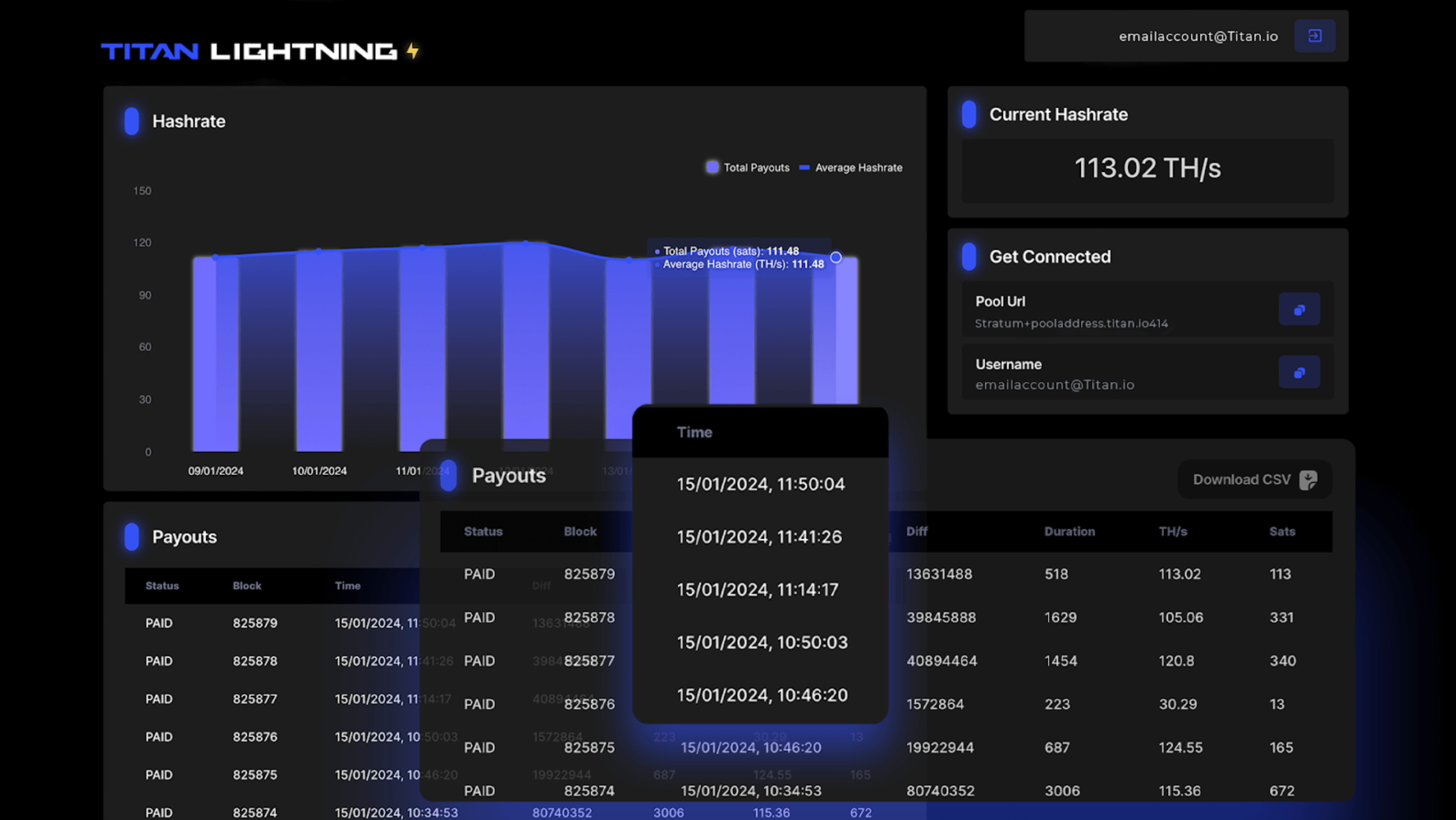Click the blue pill marker beside Current Hashrate
The height and width of the screenshot is (820, 1456).
[969, 114]
